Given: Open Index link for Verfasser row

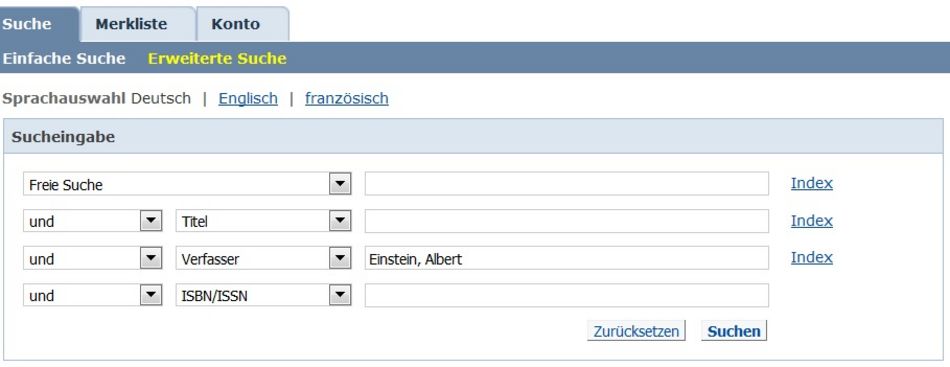Looking at the screenshot, I should tap(812, 257).
